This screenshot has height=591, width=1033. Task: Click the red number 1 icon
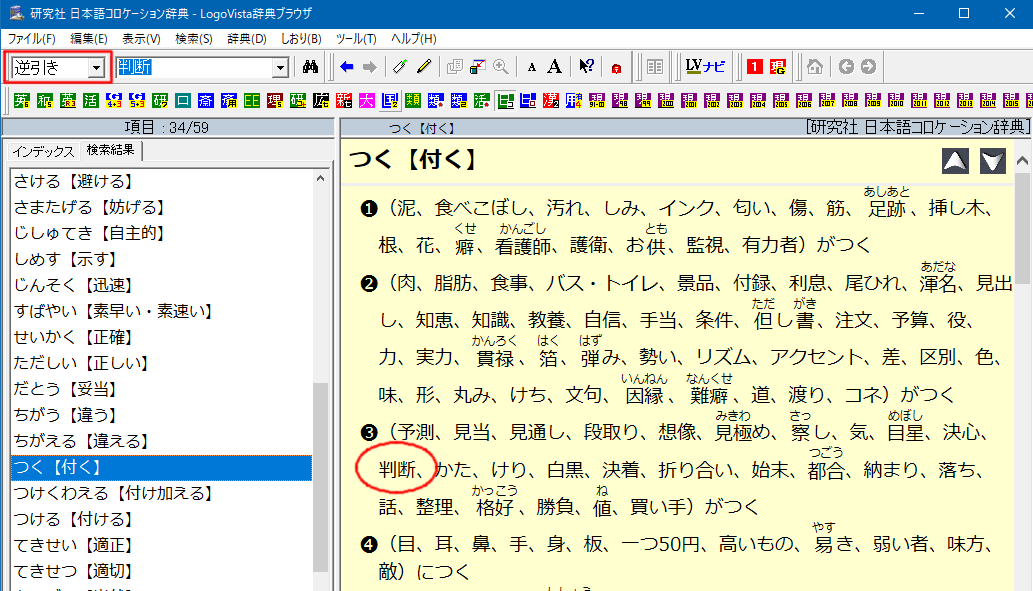click(755, 67)
